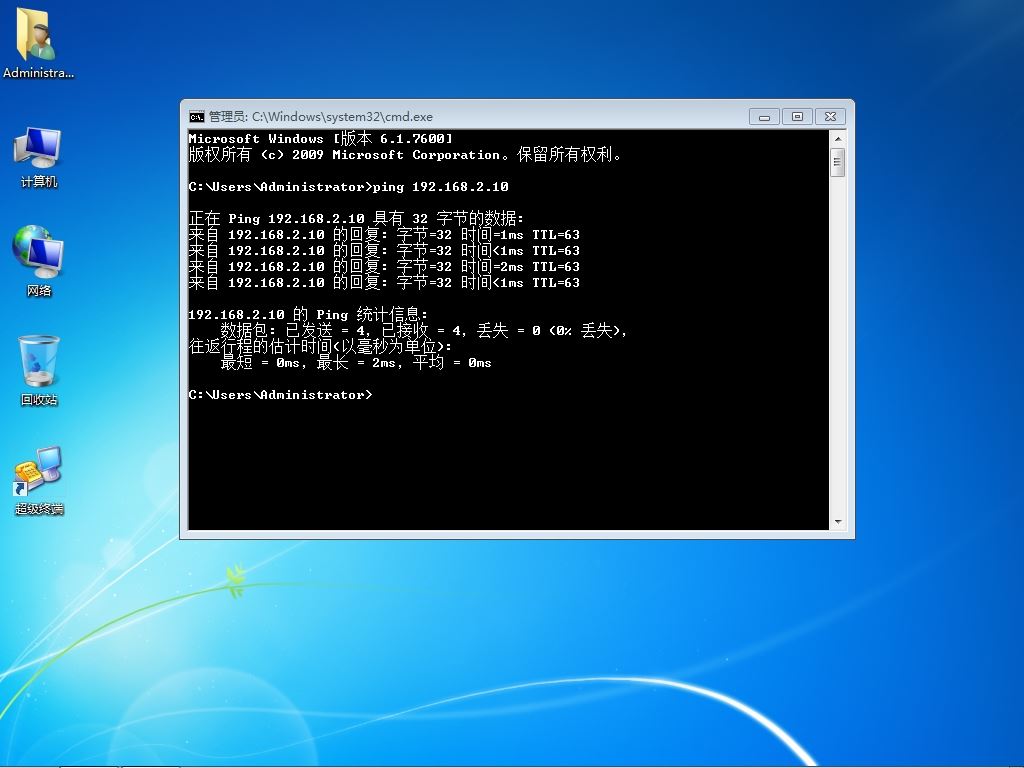The image size is (1024, 768).
Task: Click the scrollbar down arrow in cmd
Action: point(838,522)
